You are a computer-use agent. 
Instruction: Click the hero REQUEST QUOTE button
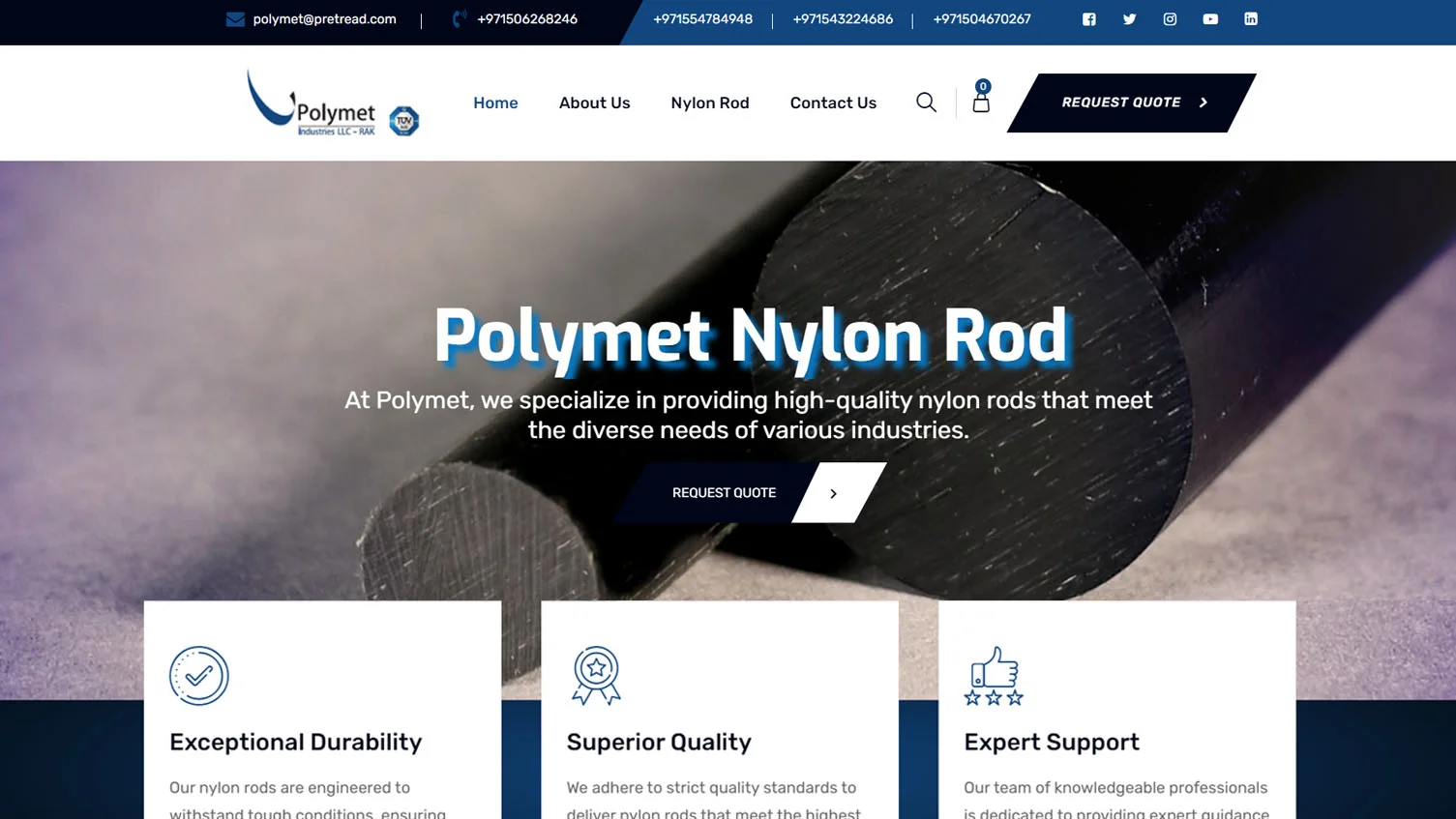[x=750, y=493]
